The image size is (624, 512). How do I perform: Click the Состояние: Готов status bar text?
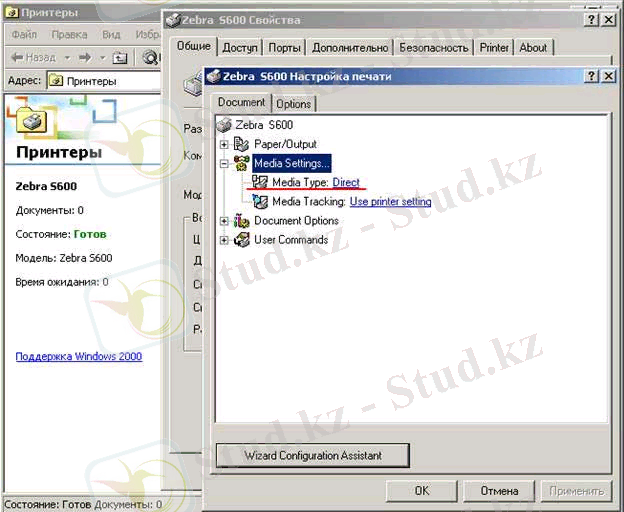47,504
